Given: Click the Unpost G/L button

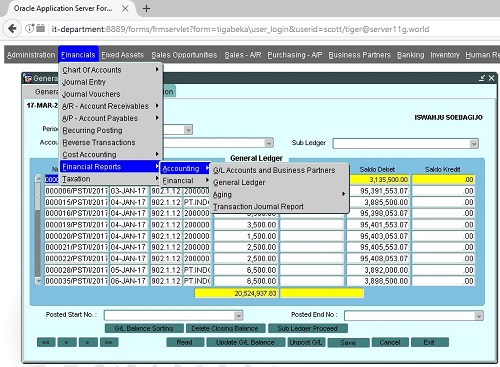Looking at the screenshot, I should (306, 342).
